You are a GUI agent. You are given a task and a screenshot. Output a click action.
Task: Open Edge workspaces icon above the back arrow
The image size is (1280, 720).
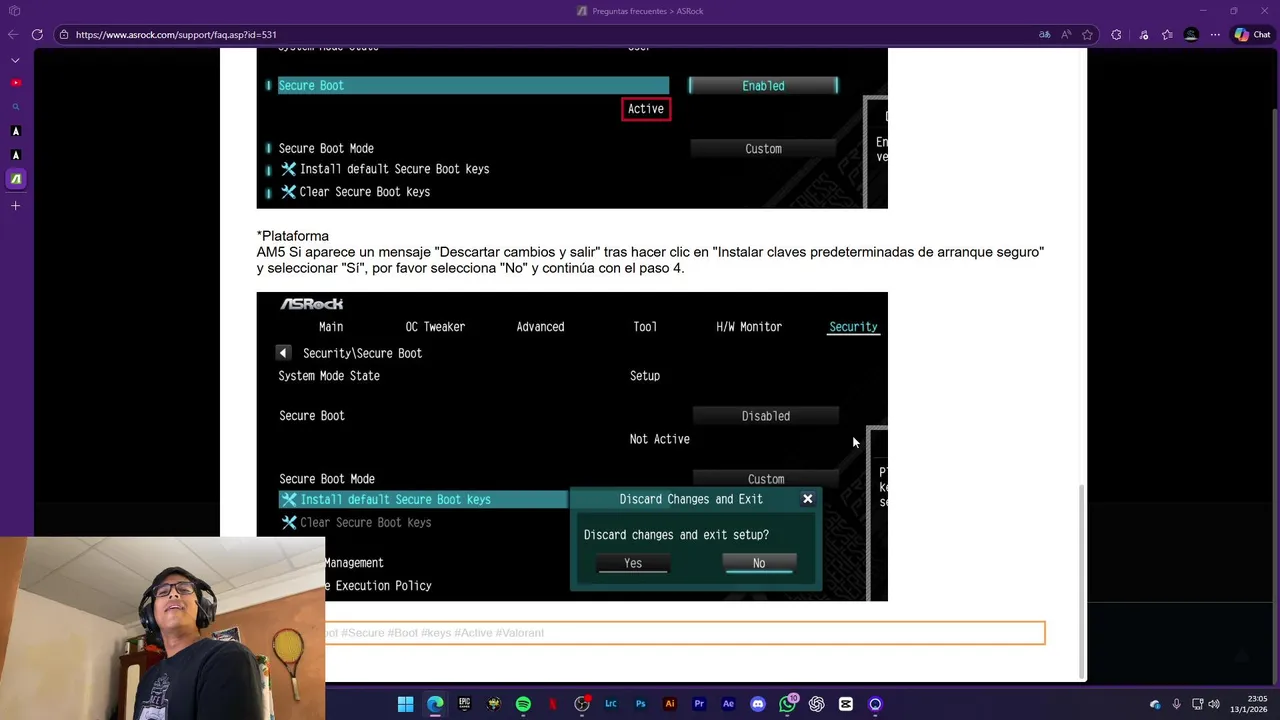pyautogui.click(x=14, y=11)
